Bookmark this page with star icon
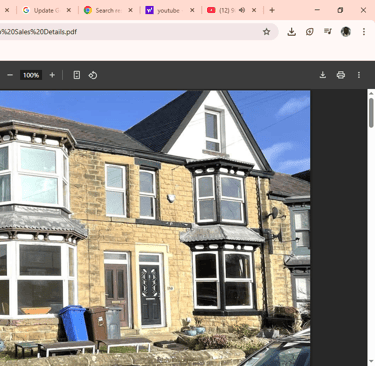 click(x=266, y=32)
